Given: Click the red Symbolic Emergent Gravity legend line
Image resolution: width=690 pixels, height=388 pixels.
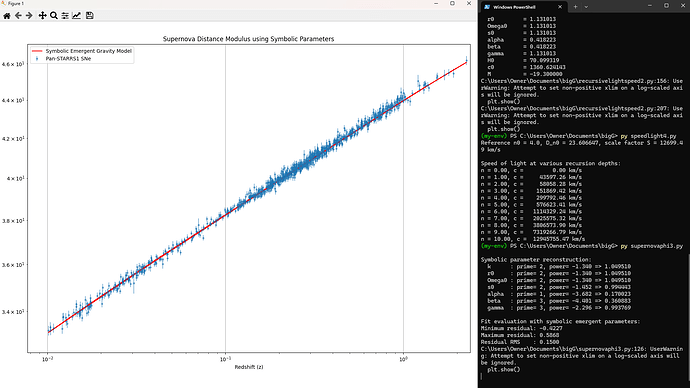Looking at the screenshot, I should point(37,51).
